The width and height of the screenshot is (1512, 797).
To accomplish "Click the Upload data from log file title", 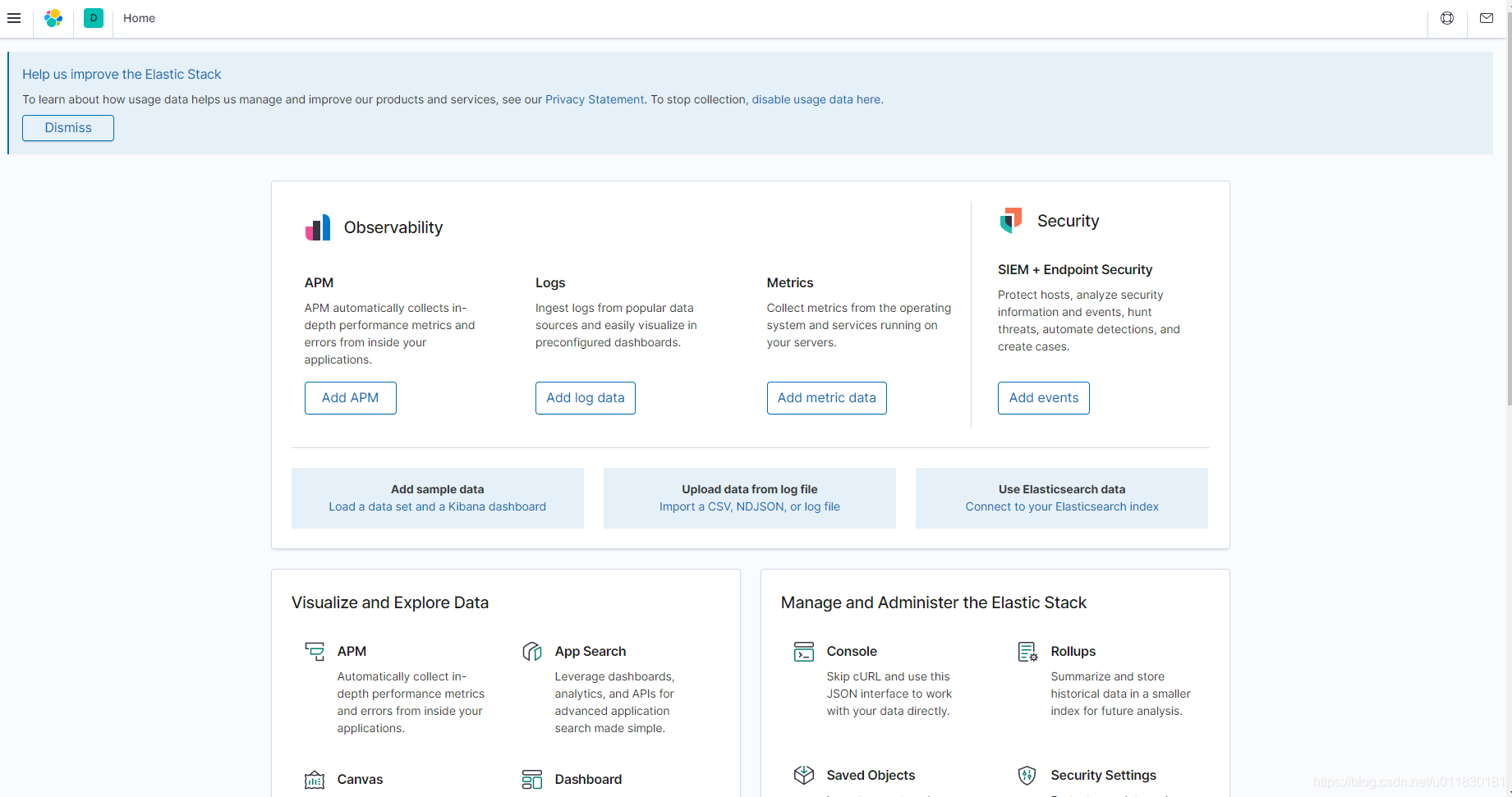I will 750,489.
